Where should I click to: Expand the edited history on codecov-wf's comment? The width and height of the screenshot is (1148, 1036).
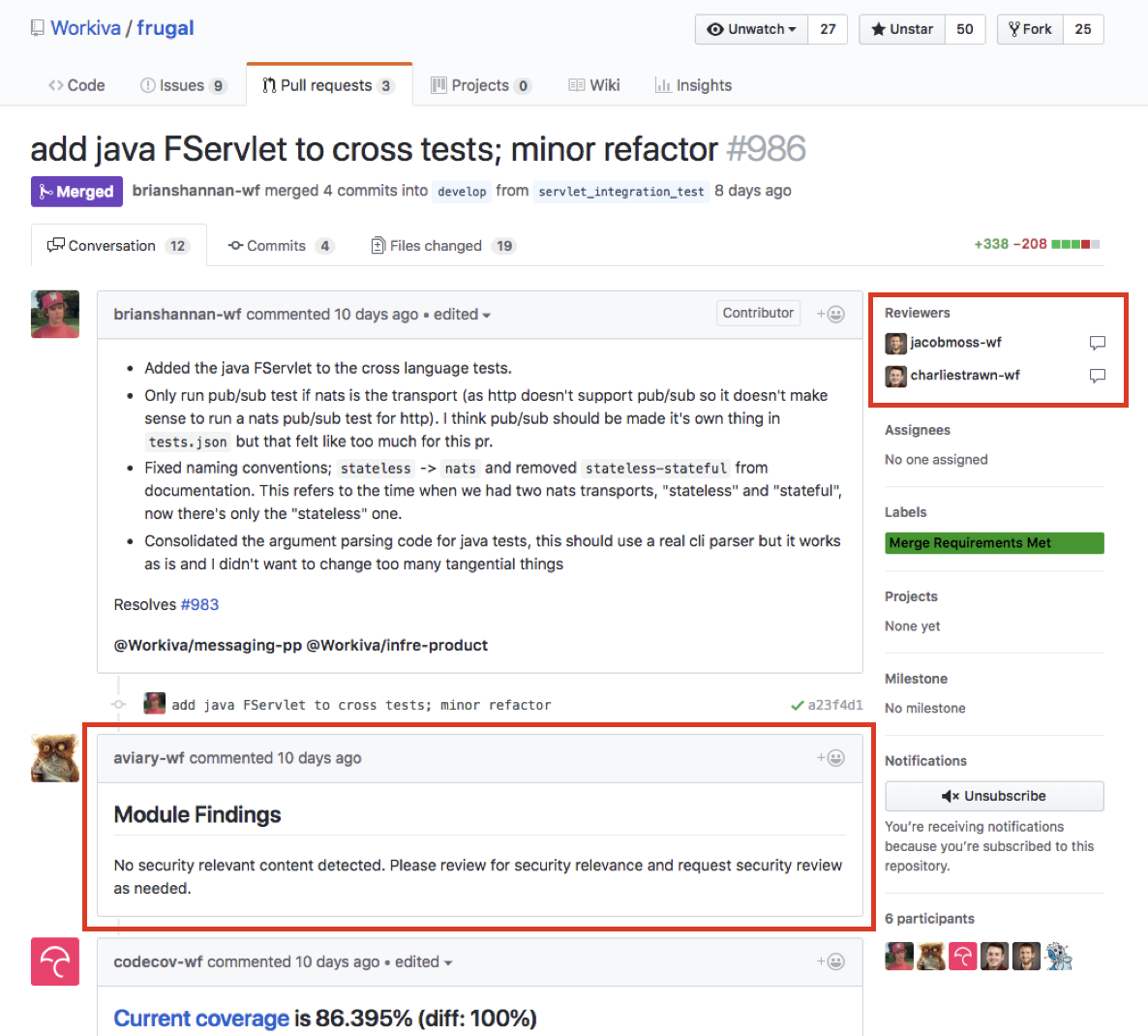click(424, 962)
